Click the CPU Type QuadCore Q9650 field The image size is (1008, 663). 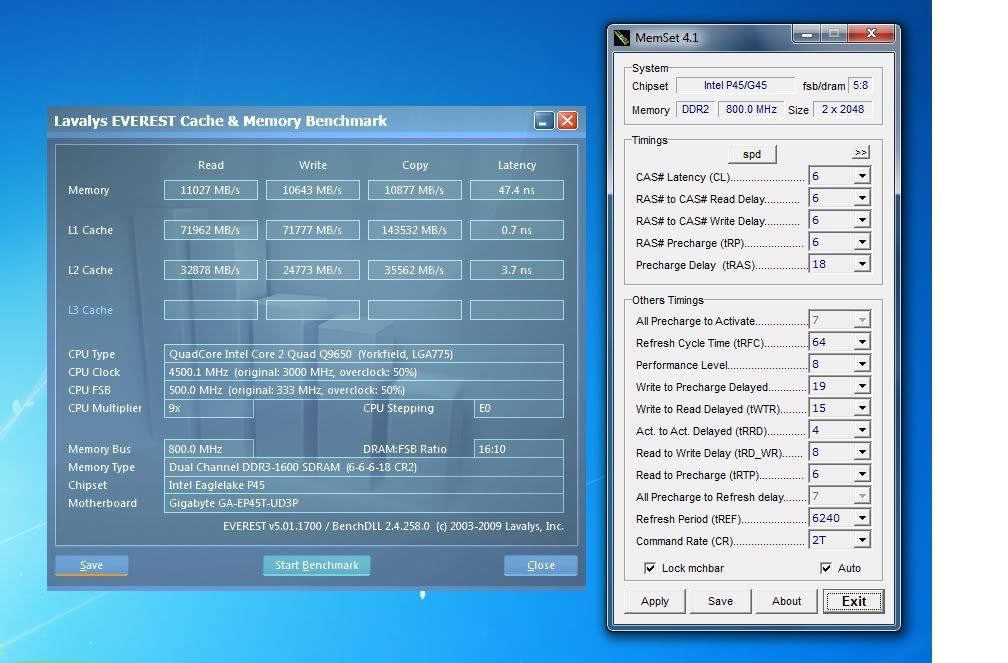pyautogui.click(x=364, y=354)
